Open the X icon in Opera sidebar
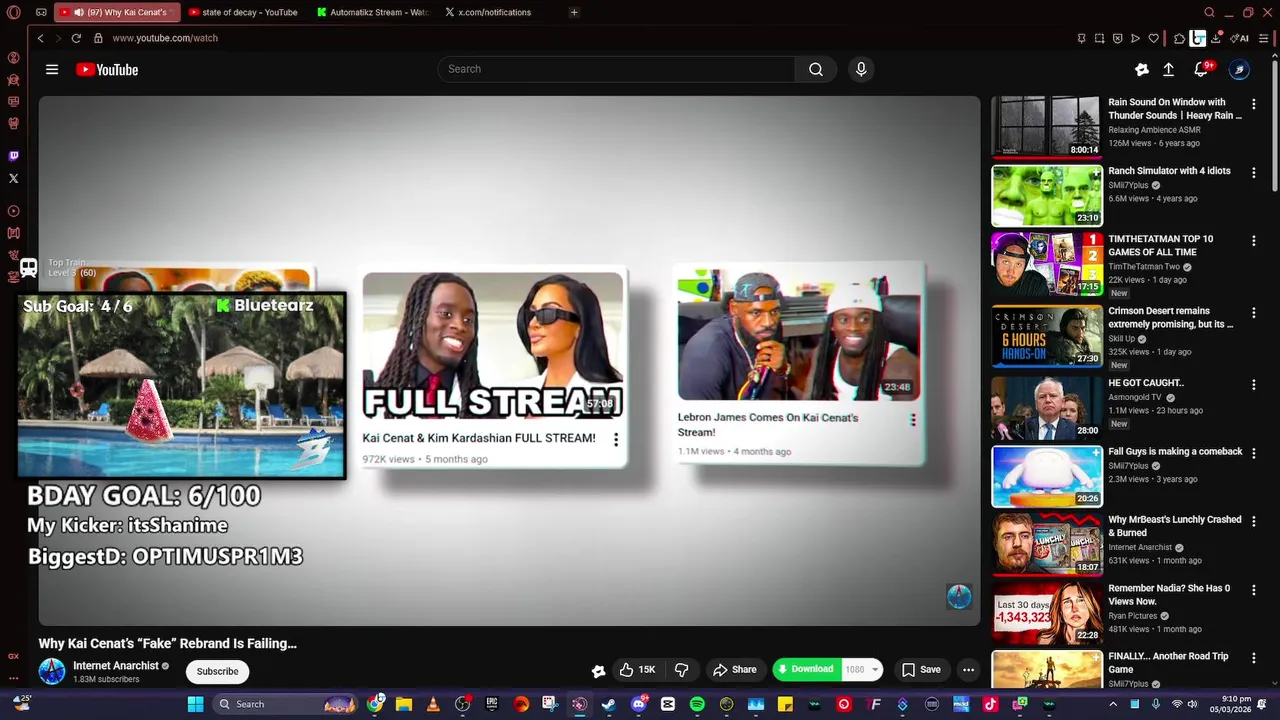This screenshot has height=720, width=1280. pyautogui.click(x=13, y=178)
